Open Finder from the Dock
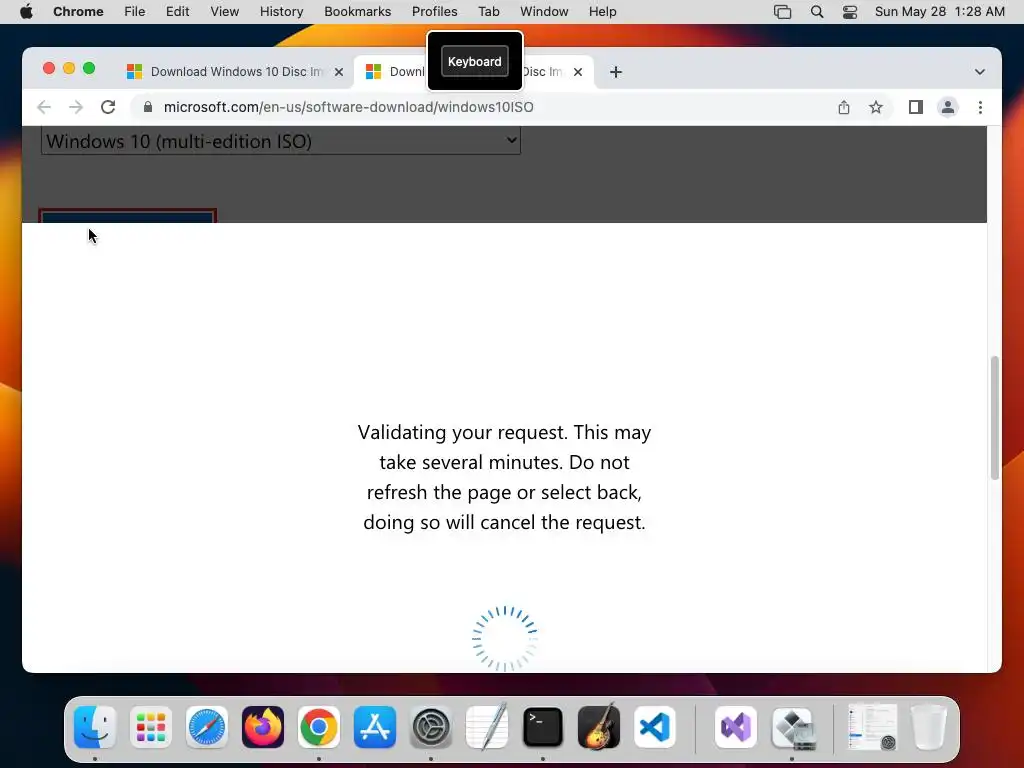Image resolution: width=1024 pixels, height=768 pixels. [x=95, y=727]
